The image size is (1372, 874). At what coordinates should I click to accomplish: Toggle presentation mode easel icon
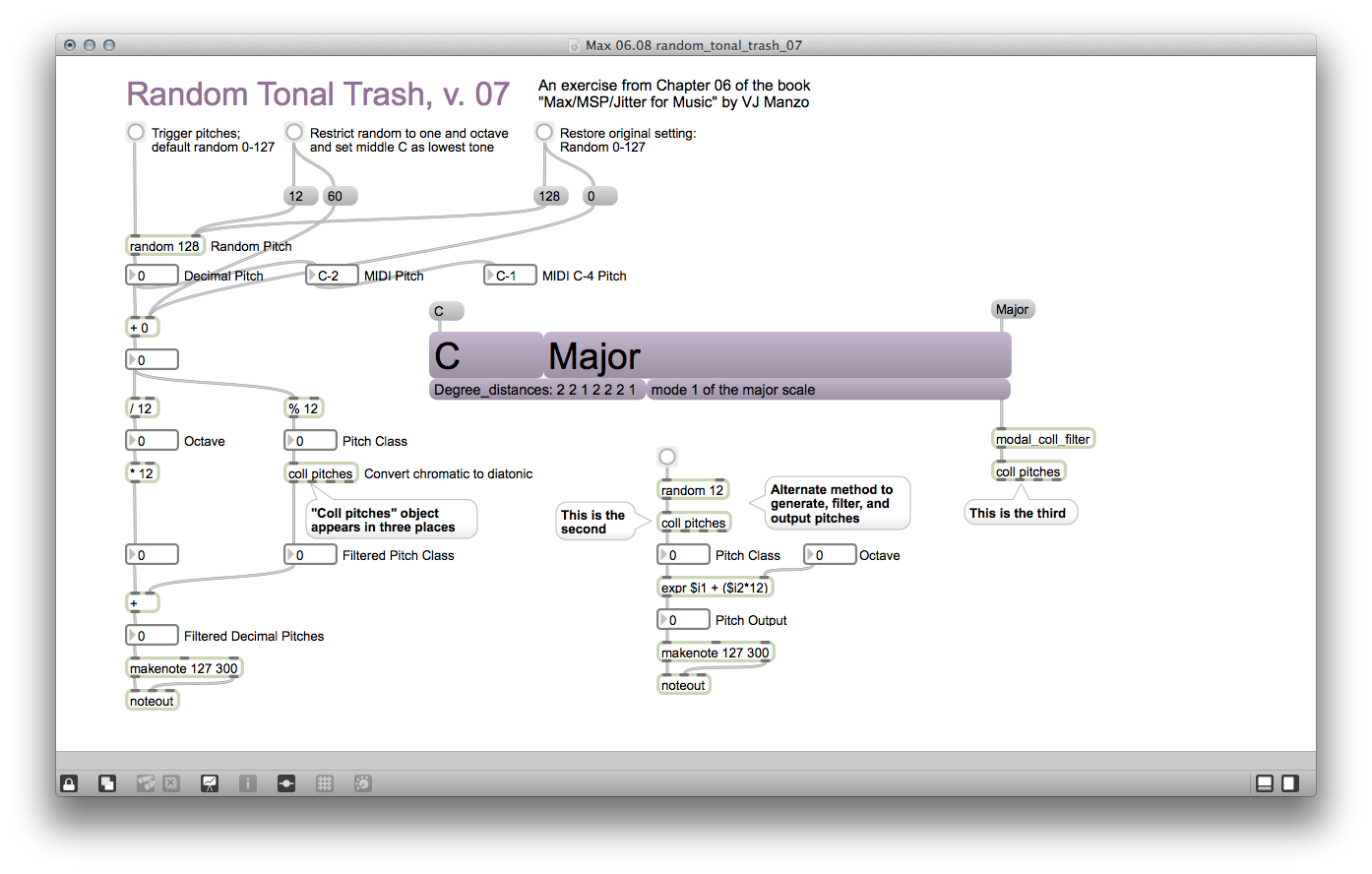210,783
